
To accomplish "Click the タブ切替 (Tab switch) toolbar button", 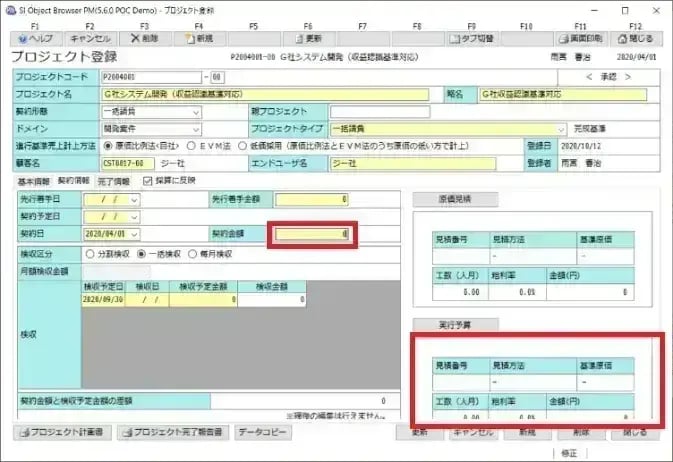I will point(471,38).
